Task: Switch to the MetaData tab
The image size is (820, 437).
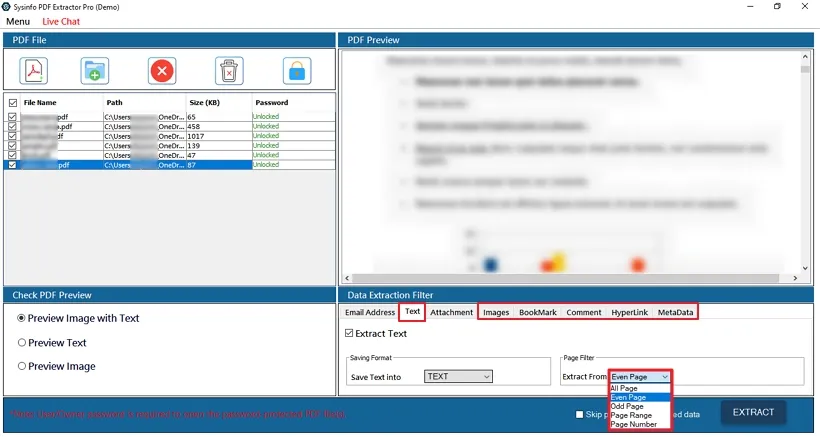Action: [675, 312]
